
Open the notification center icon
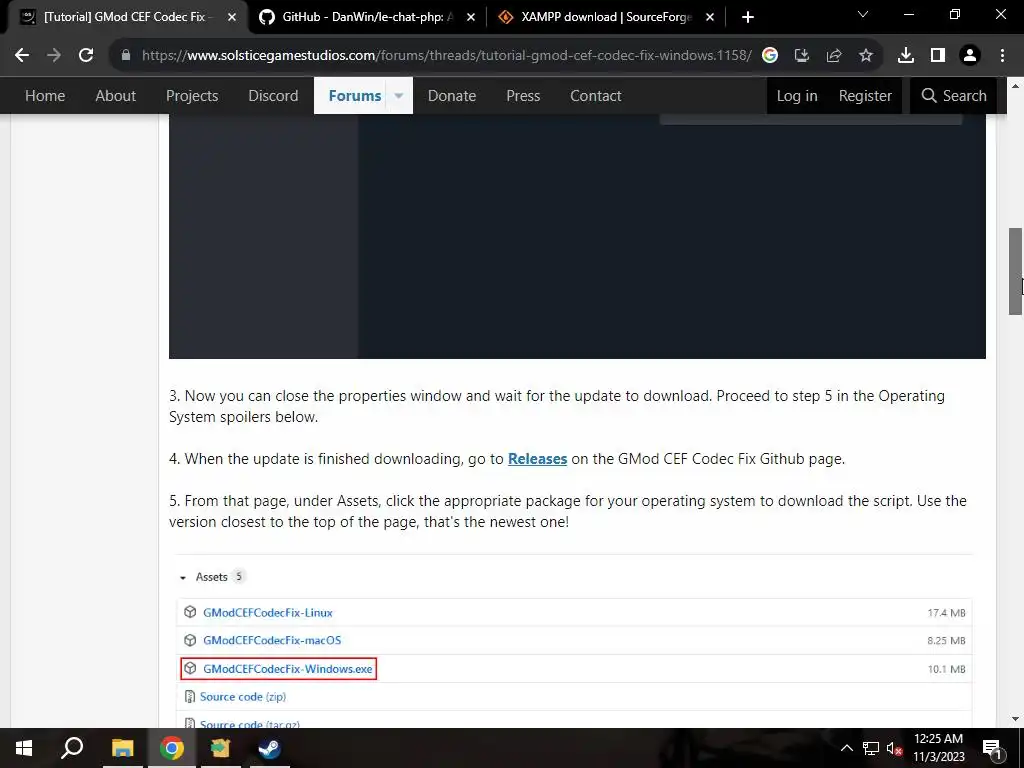click(992, 748)
